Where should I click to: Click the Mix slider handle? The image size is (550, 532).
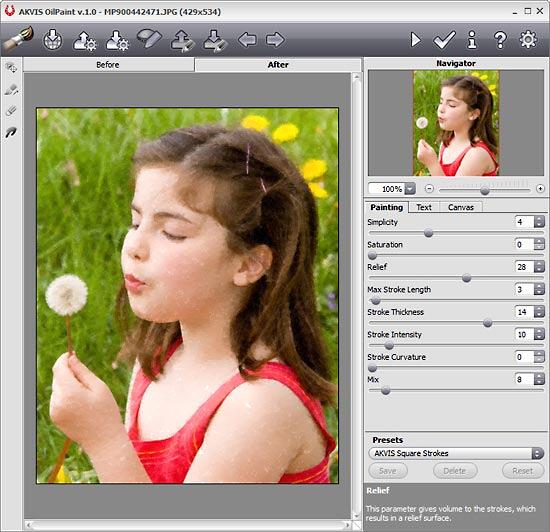[x=385, y=390]
